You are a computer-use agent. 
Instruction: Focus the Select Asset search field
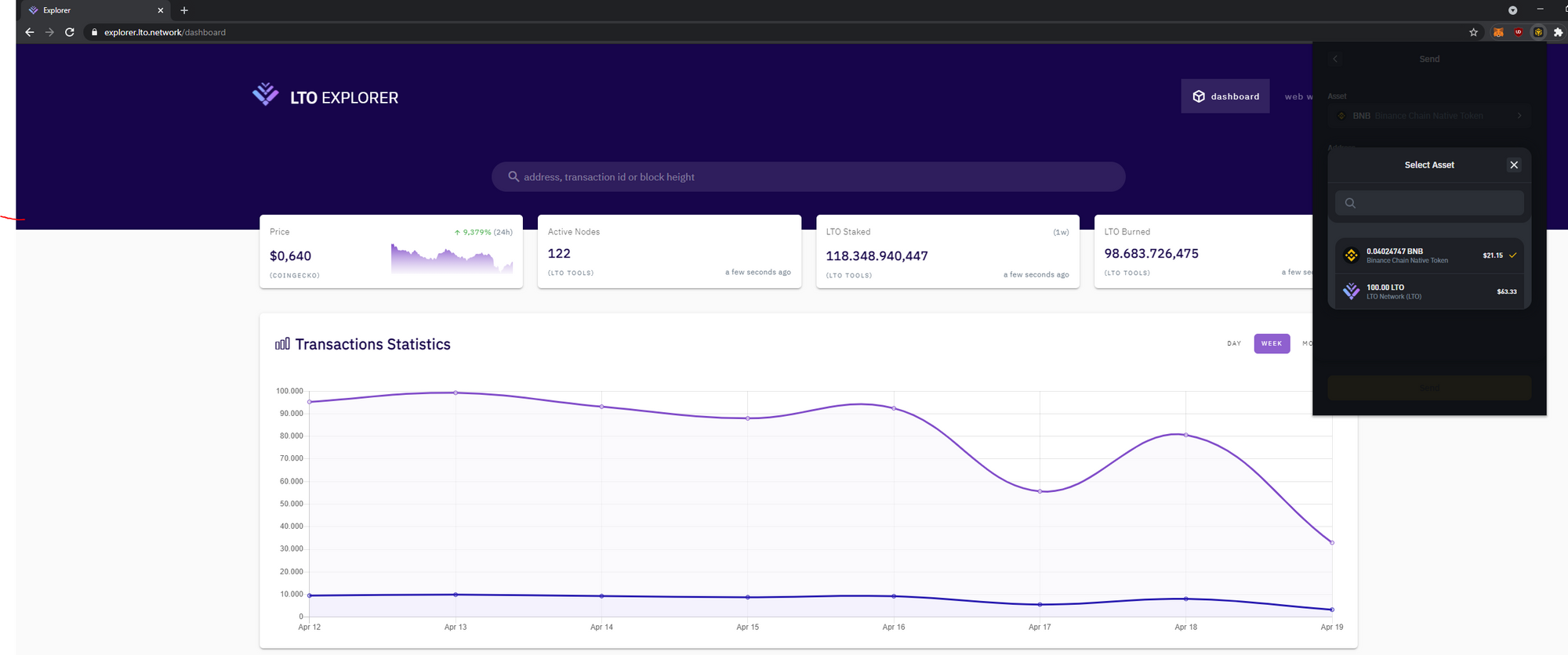(1429, 203)
